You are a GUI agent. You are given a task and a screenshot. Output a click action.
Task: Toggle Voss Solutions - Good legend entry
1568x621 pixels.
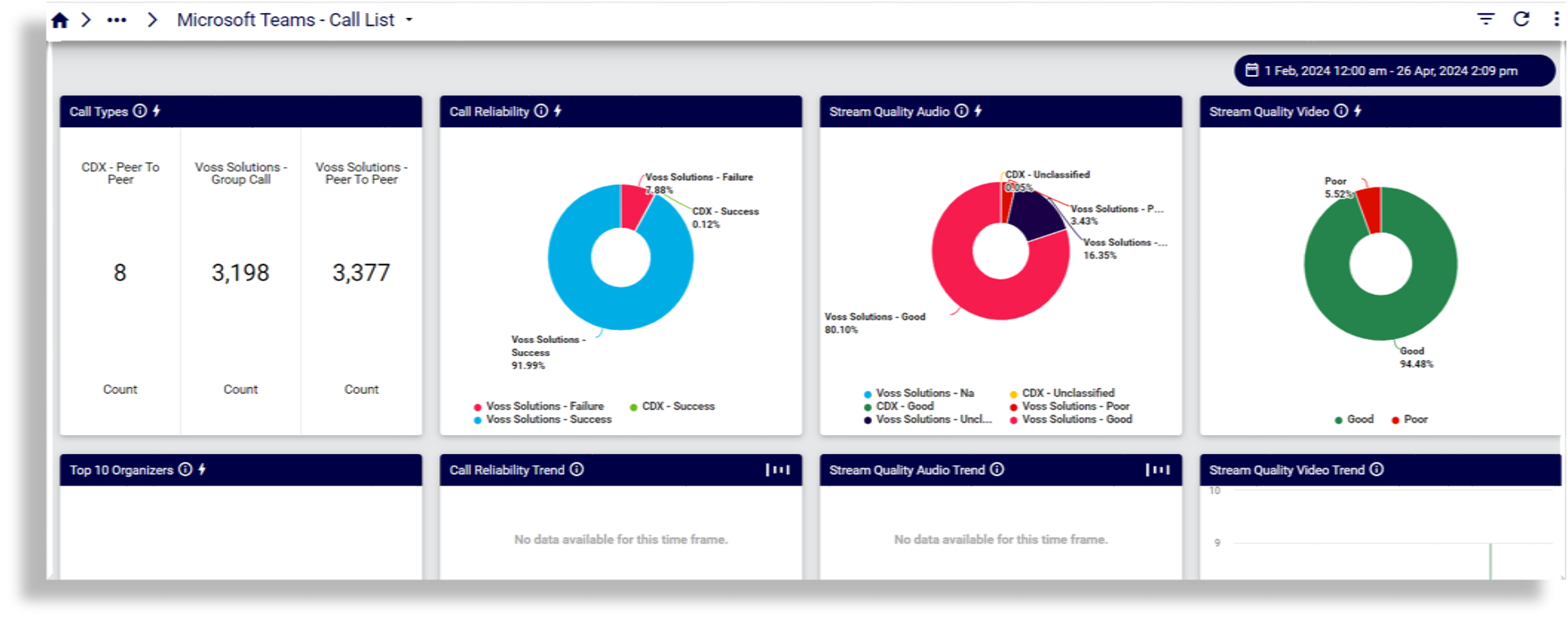point(1071,420)
